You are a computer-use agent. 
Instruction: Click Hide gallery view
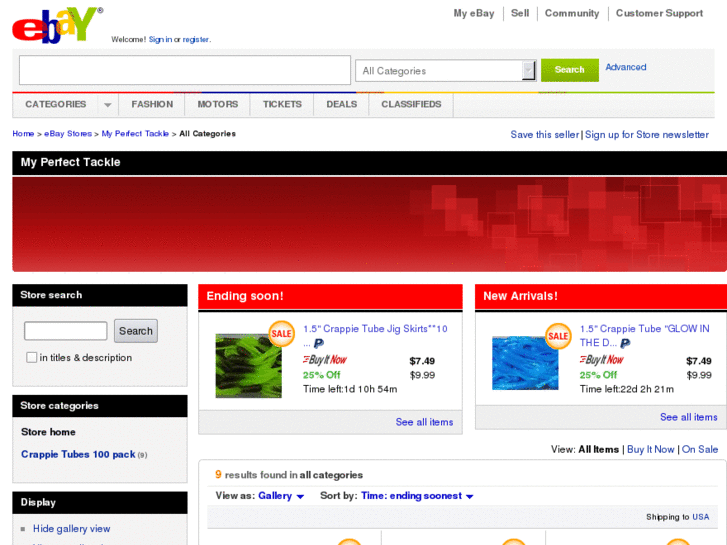[71, 529]
